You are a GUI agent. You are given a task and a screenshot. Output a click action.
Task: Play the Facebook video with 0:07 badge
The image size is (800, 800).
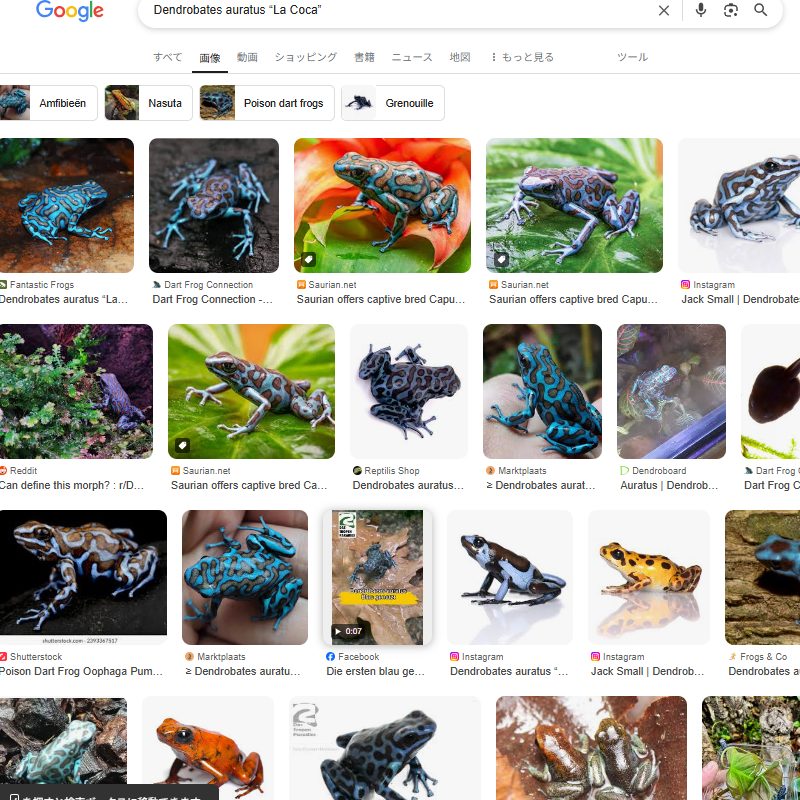pos(377,577)
